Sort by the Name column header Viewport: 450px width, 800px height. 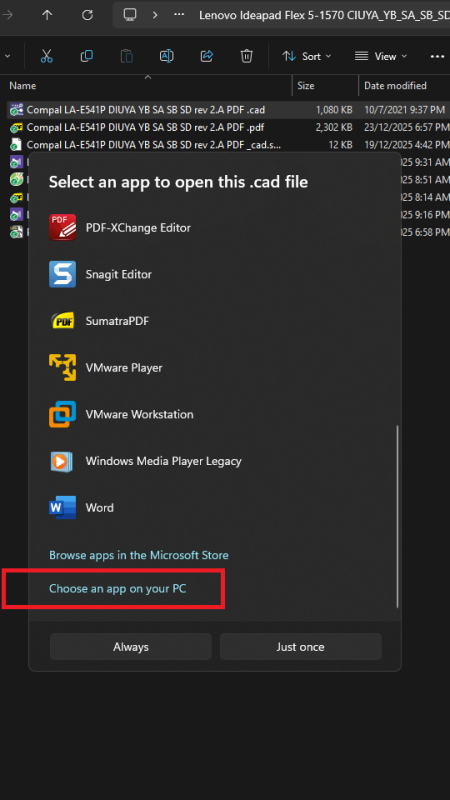[x=22, y=86]
